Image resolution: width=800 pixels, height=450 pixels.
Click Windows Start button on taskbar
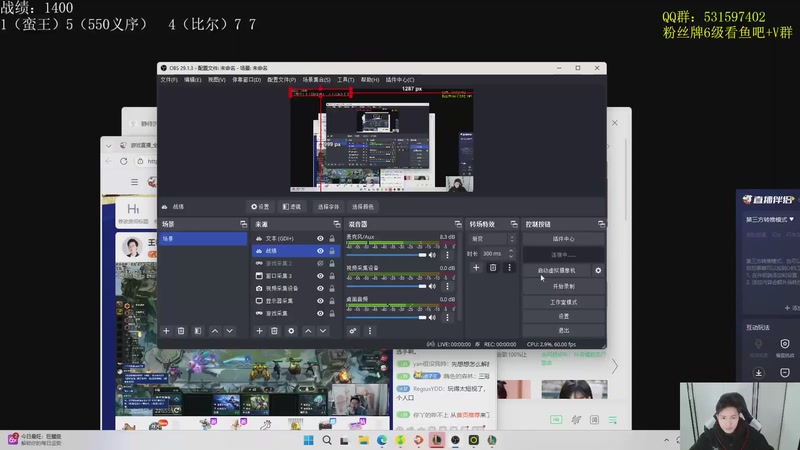click(x=309, y=440)
